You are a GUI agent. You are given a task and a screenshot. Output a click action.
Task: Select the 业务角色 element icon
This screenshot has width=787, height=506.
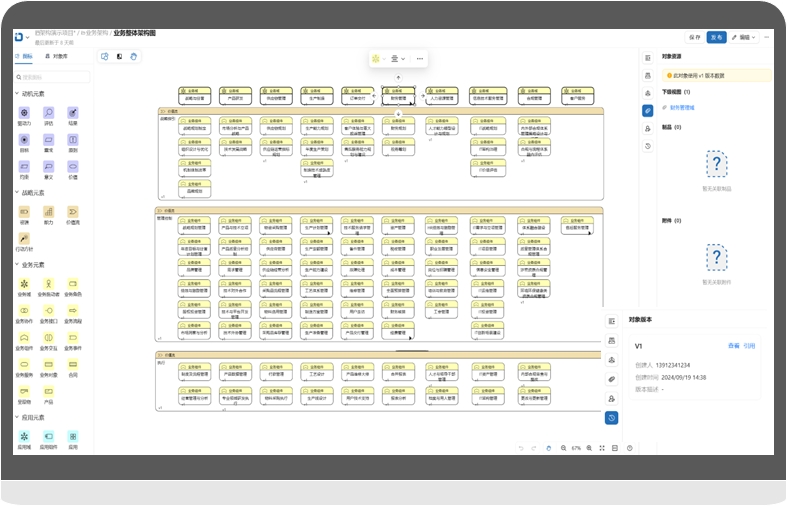(x=73, y=285)
